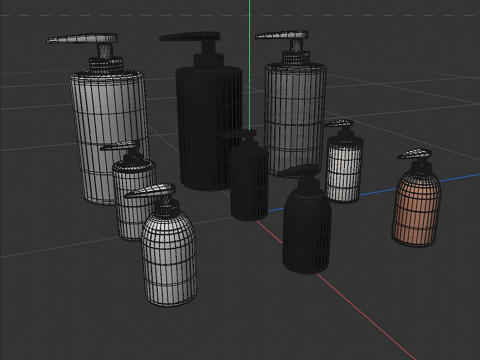Click the pump nozzle of the left tall bottle
This screenshot has width=480, height=360.
82,39
